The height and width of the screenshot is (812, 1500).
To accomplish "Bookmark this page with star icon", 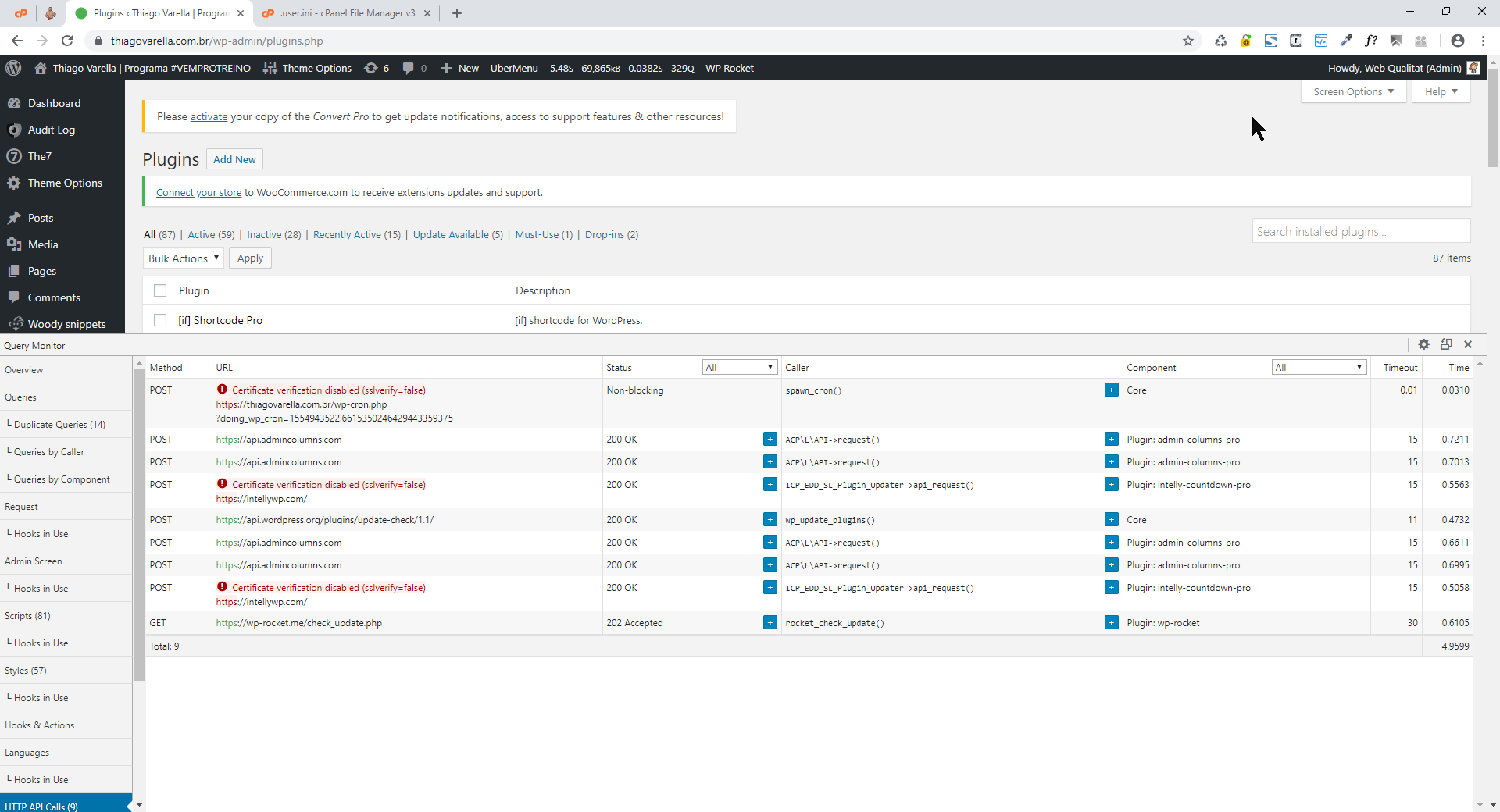I will pos(1188,41).
